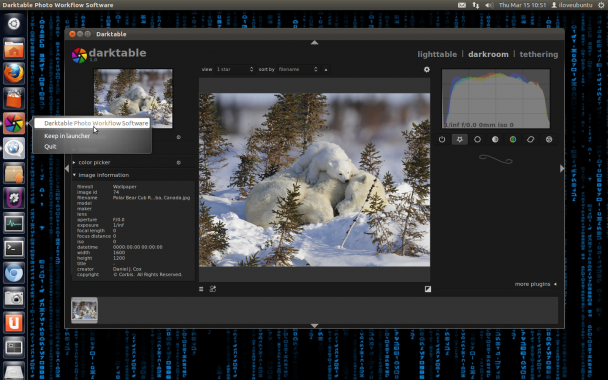Open the effects group icon
608x380 pixels.
549,140
